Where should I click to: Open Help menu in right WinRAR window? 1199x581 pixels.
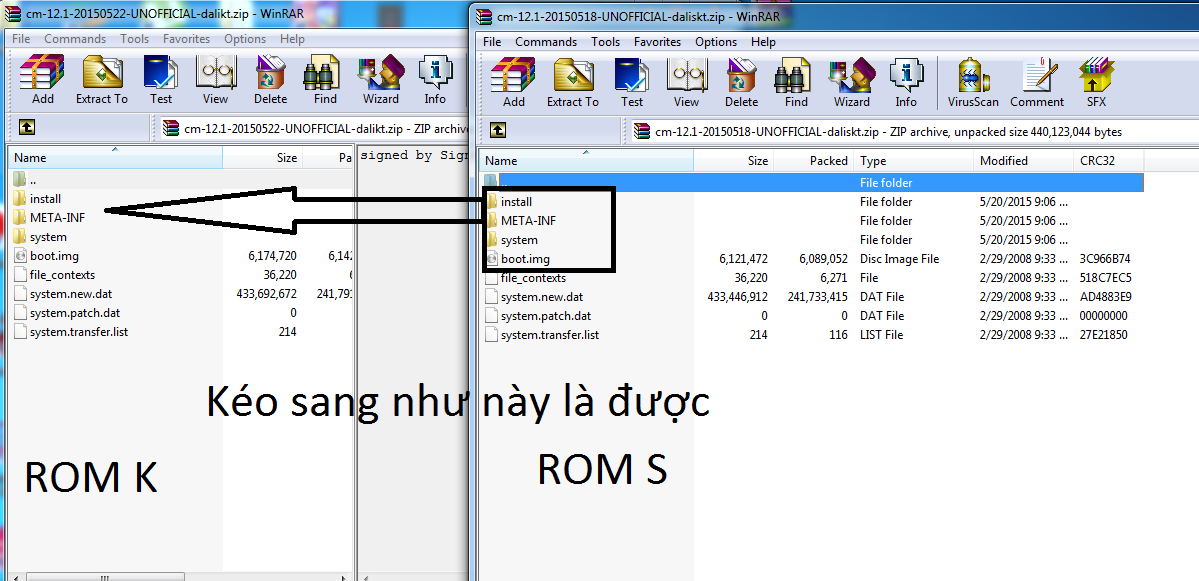763,42
